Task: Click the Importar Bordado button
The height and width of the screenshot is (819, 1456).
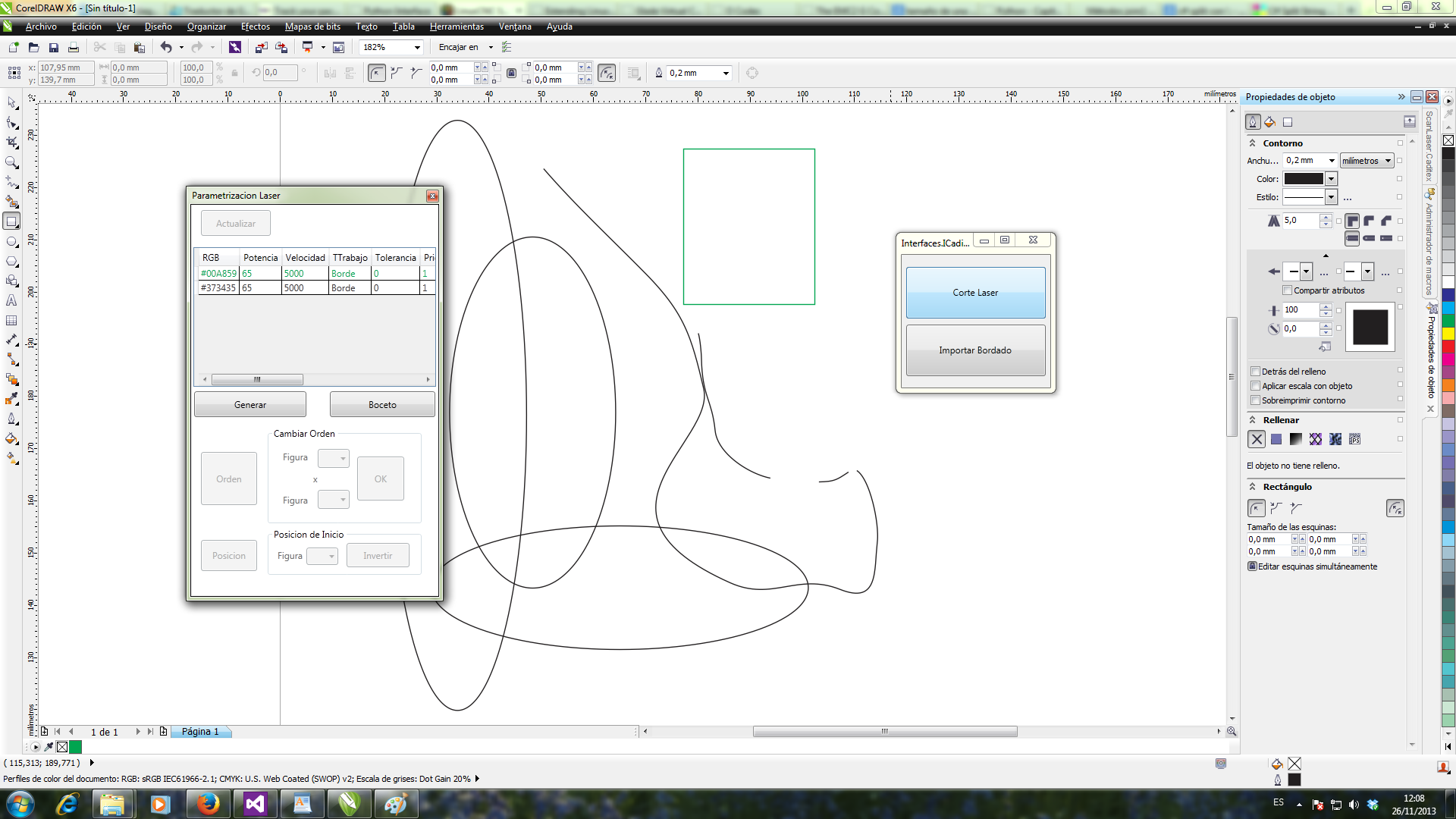Action: pyautogui.click(x=975, y=350)
